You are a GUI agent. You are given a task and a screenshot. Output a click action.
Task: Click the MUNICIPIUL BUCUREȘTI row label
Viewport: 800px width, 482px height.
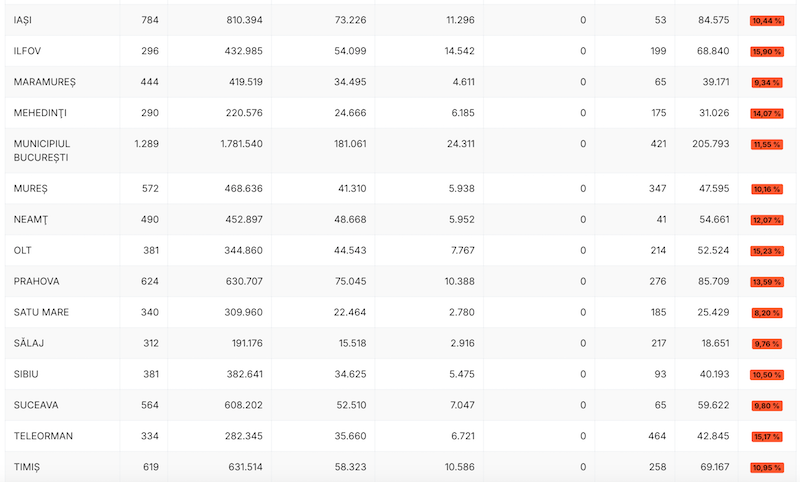pos(42,150)
